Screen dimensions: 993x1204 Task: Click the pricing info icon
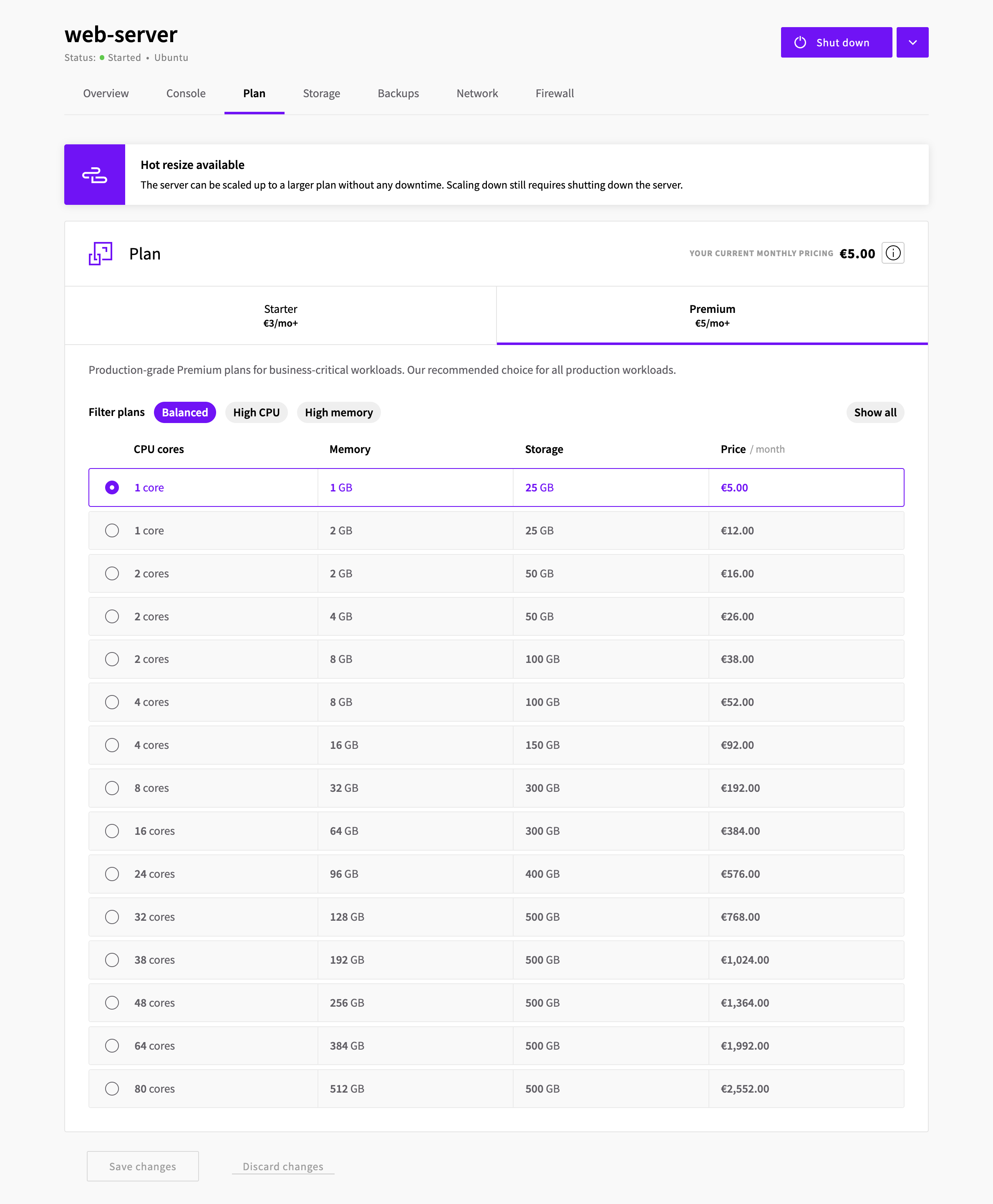(x=892, y=253)
